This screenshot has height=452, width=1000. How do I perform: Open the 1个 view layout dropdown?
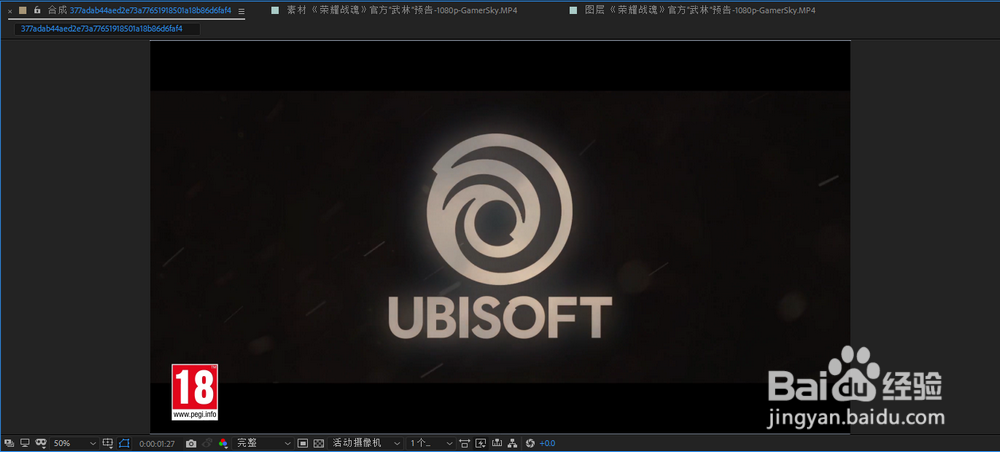[431, 442]
